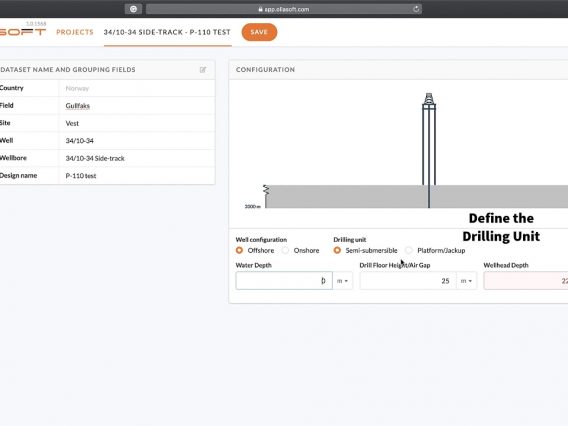Click the Drill Floor Height/Air Gap input field
The height and width of the screenshot is (426, 568).
coord(408,281)
